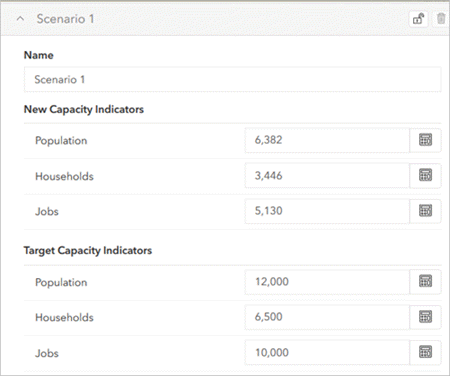The height and width of the screenshot is (376, 450).
Task: Click Households label under Target Capacity Indicators
Action: coord(64,318)
